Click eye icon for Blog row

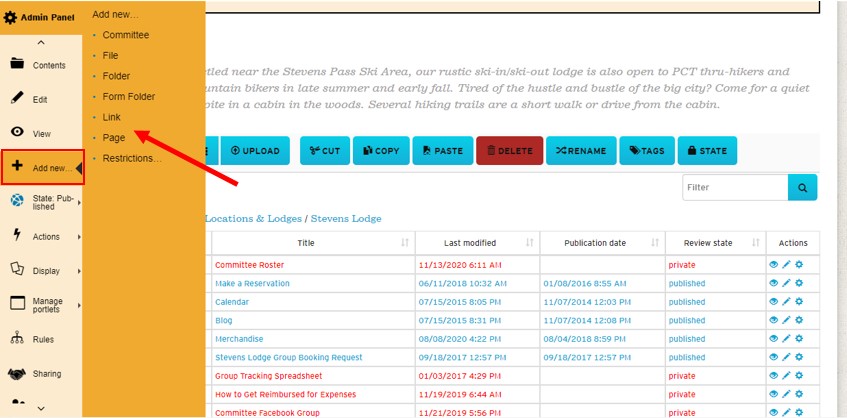point(773,321)
